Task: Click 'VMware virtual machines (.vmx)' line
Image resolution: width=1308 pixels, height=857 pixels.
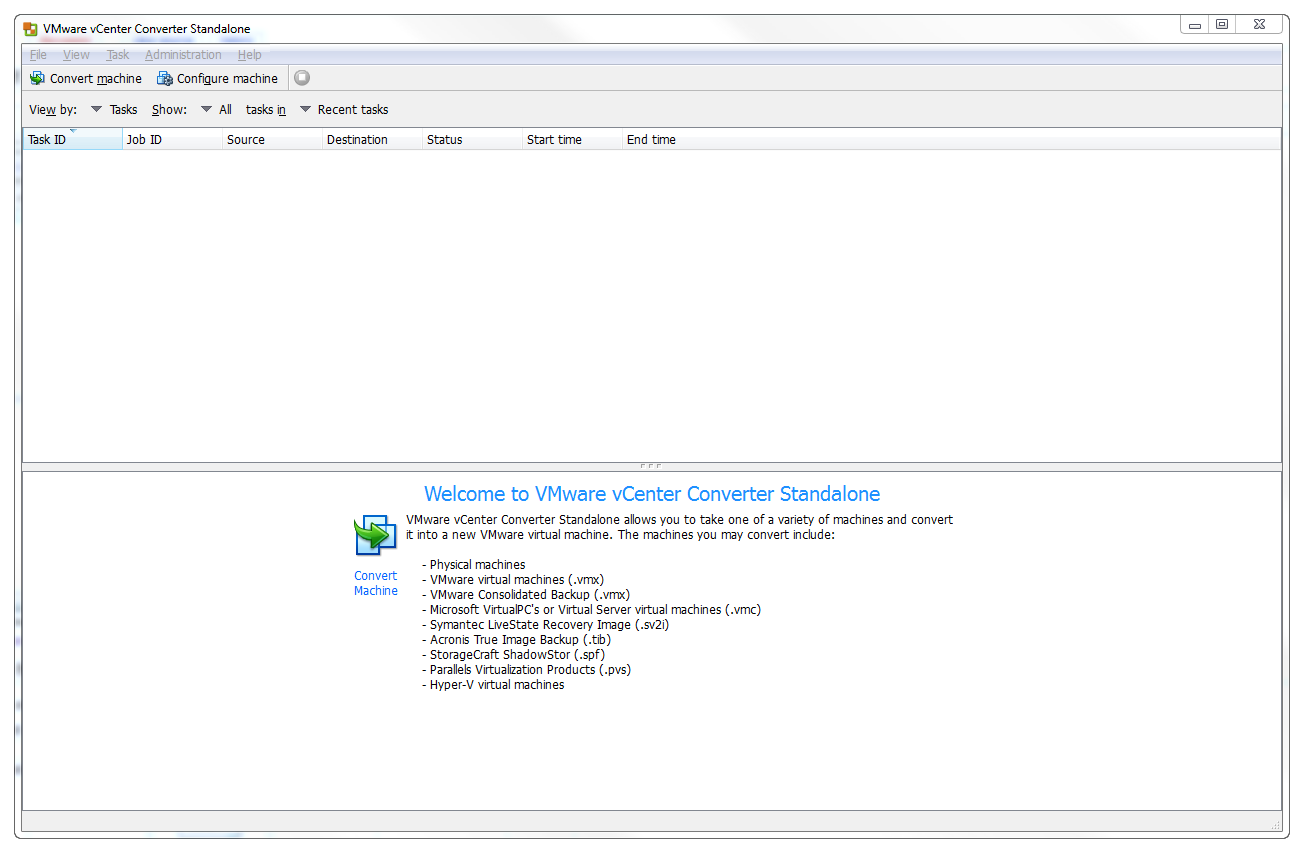Action: 513,580
